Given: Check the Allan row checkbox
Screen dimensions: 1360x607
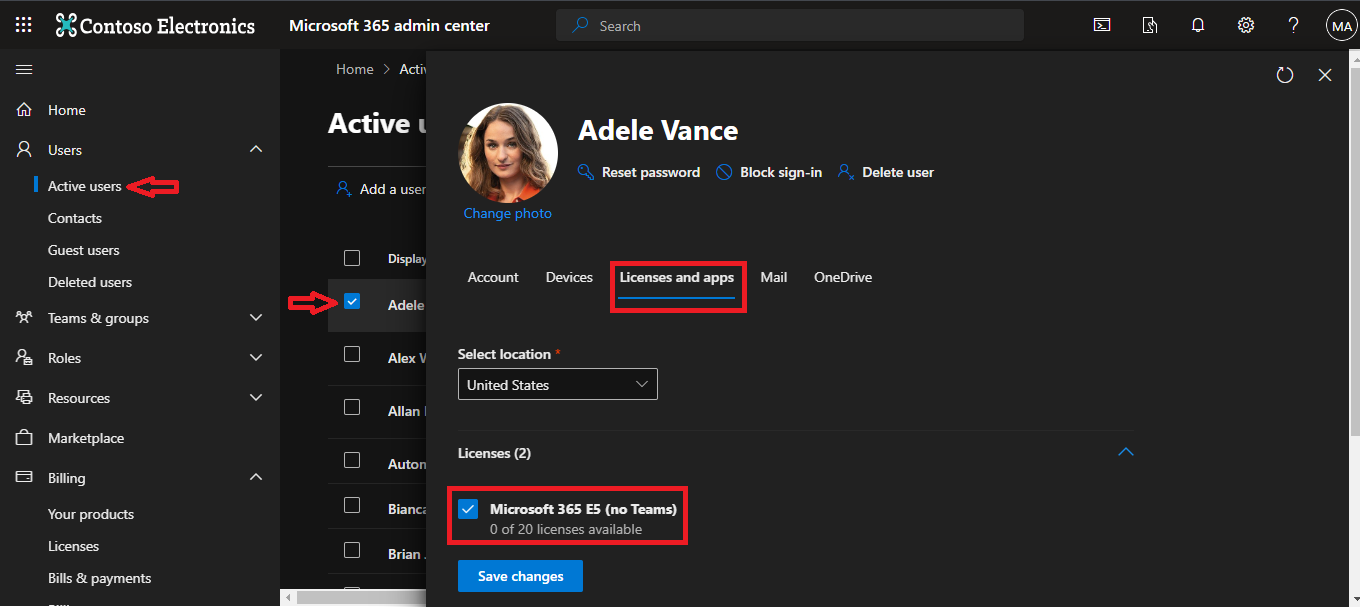Looking at the screenshot, I should (352, 407).
